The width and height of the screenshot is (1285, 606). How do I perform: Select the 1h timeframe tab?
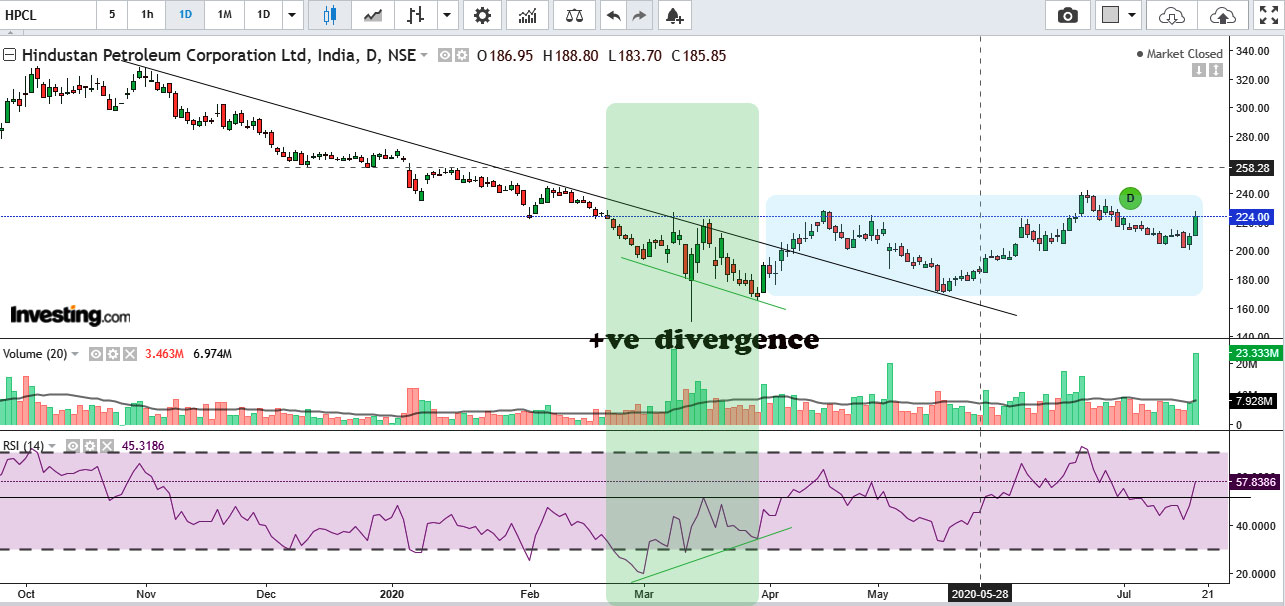tap(147, 15)
